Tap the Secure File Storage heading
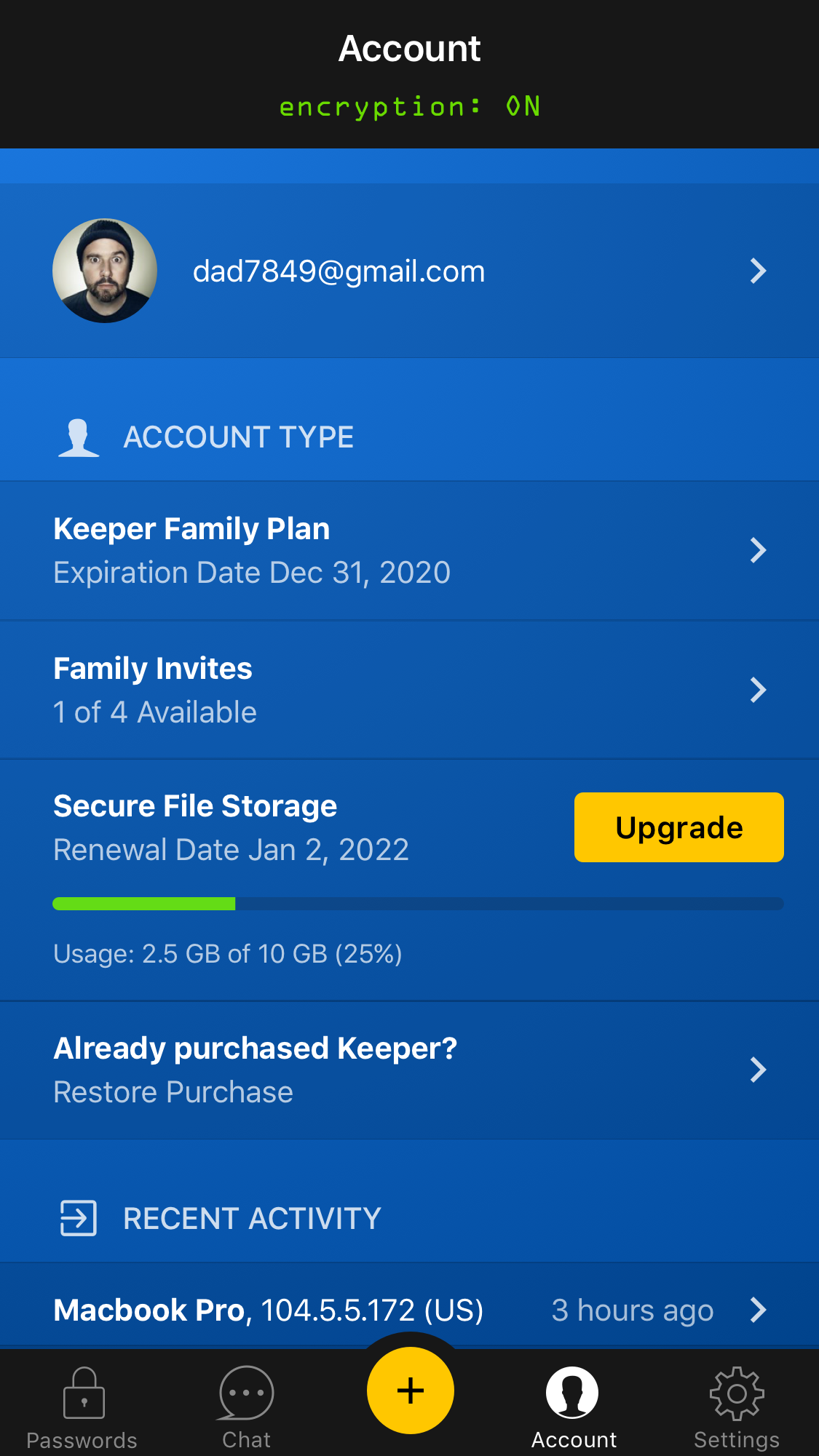Viewport: 819px width, 1456px height. 195,806
